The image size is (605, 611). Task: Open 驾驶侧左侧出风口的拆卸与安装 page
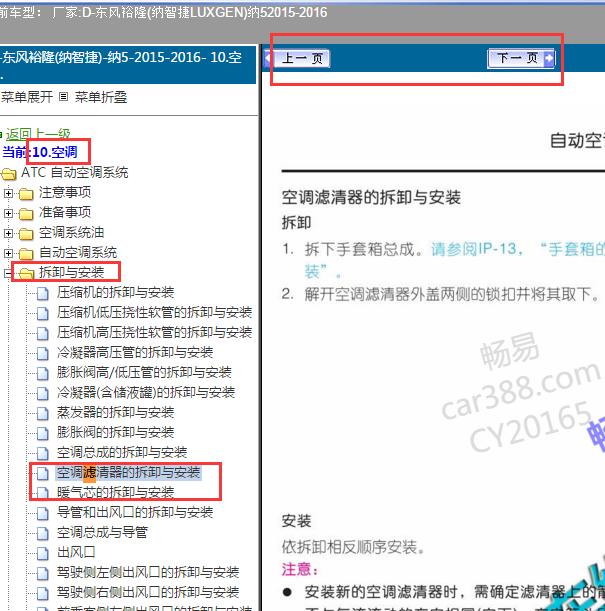click(148, 572)
